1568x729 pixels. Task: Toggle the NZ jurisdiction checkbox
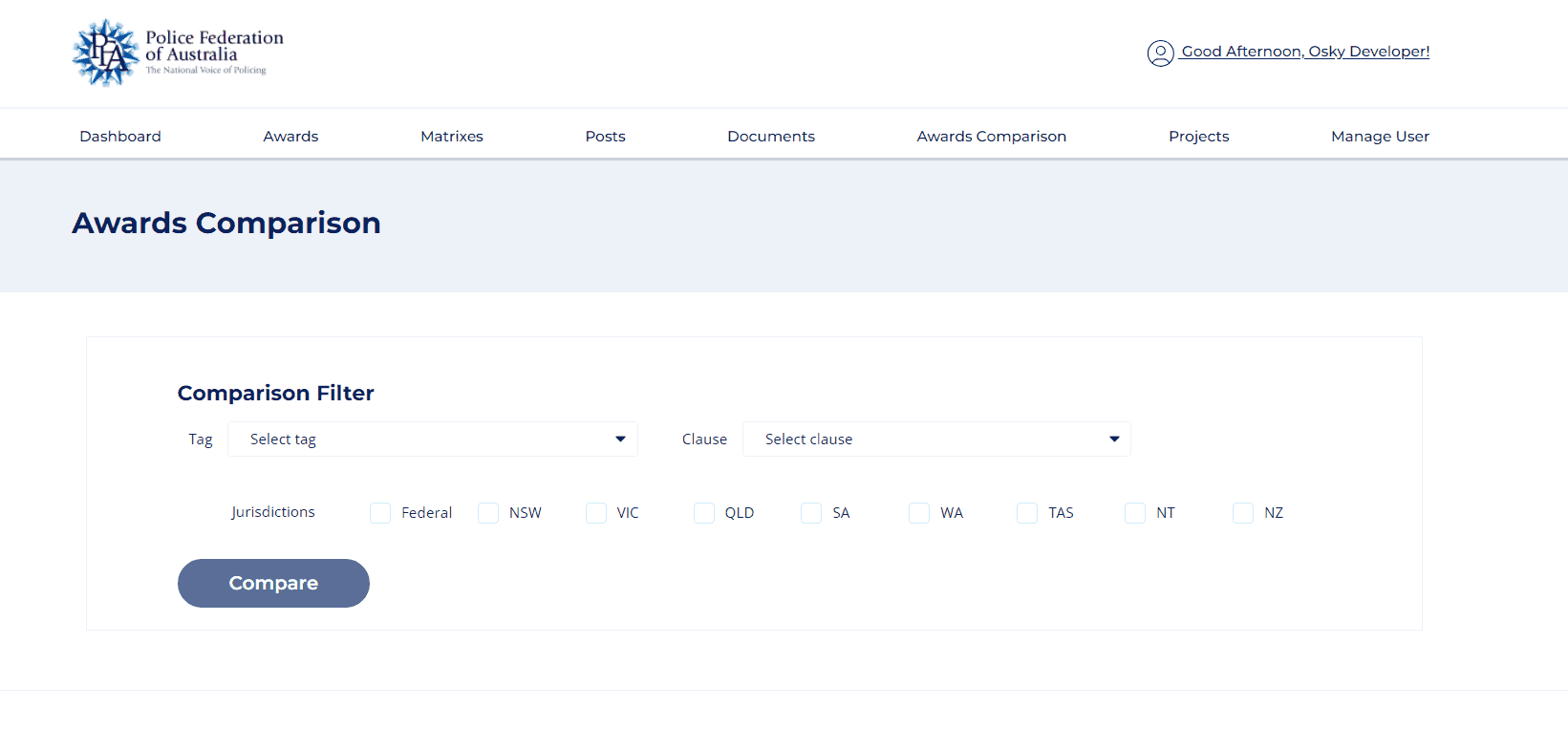(x=1243, y=513)
